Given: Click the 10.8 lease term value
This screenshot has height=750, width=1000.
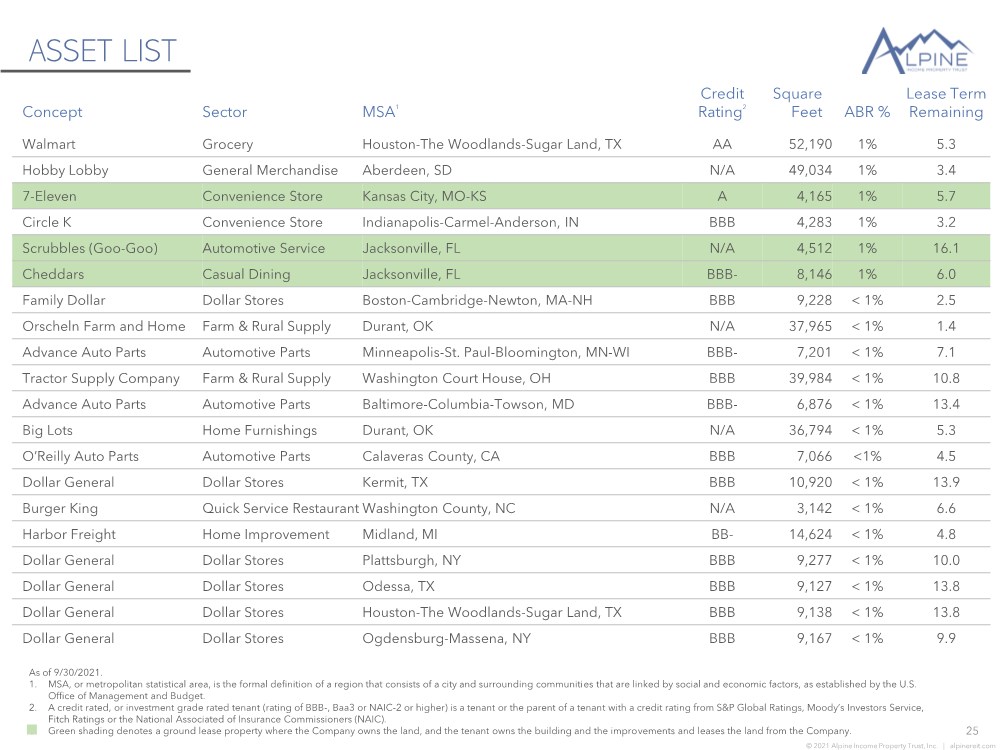Looking at the screenshot, I should tap(946, 379).
